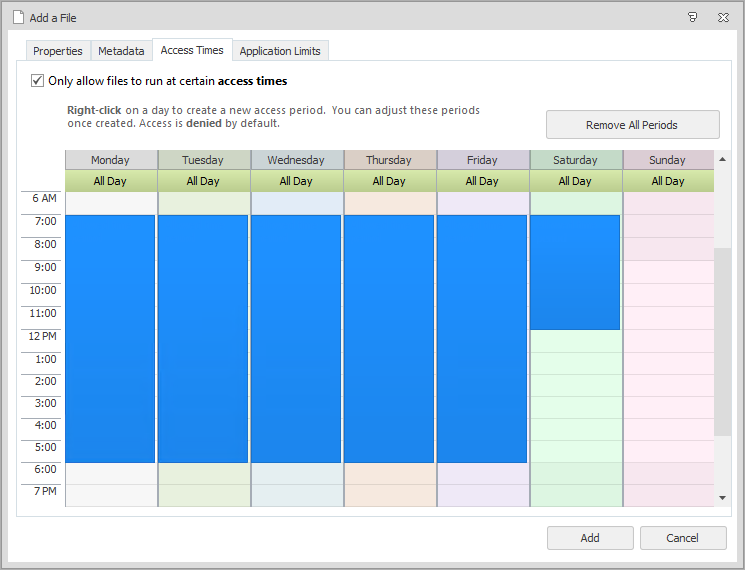This screenshot has height=570, width=745.
Task: Switch to the Properties tab
Action: (58, 51)
